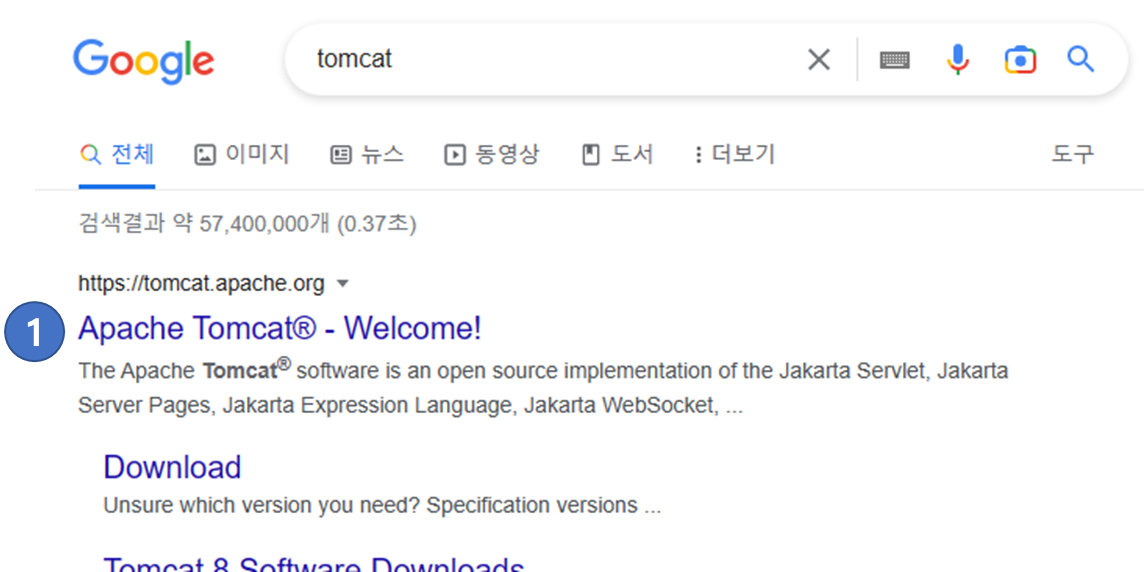The width and height of the screenshot is (1144, 572).
Task: Open the on-screen keyboard icon
Action: (894, 61)
